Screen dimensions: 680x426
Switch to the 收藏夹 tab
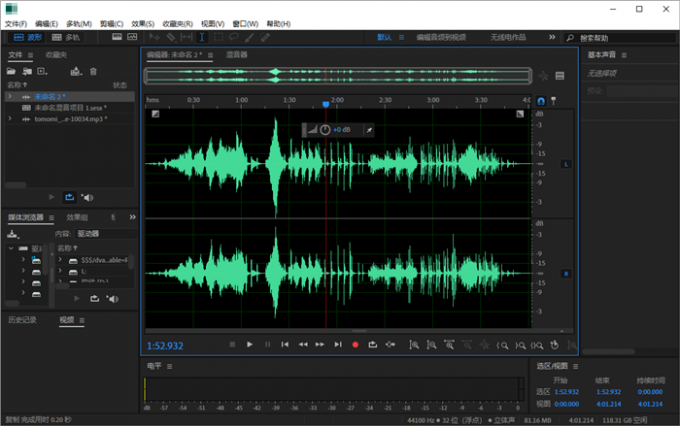pos(56,55)
